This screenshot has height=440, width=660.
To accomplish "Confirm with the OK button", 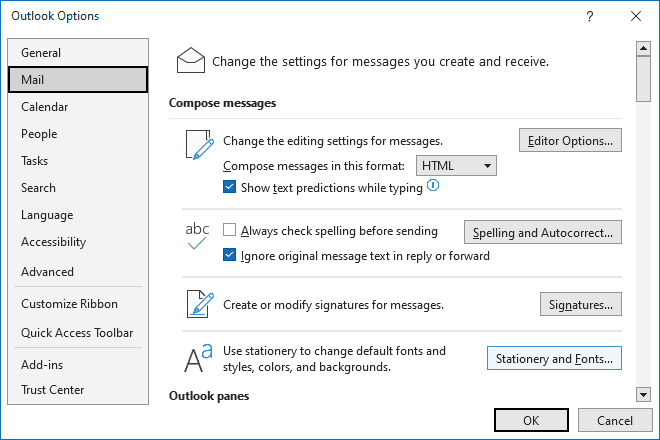I will click(x=531, y=420).
